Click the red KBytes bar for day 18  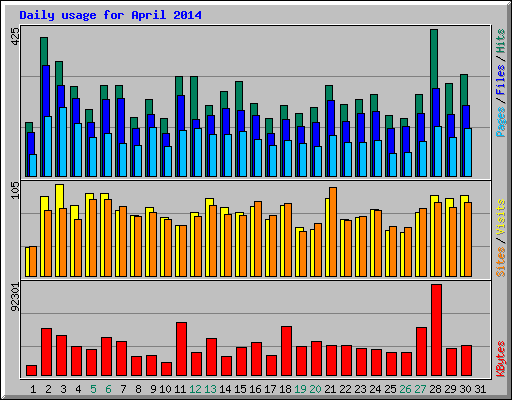tap(286, 351)
